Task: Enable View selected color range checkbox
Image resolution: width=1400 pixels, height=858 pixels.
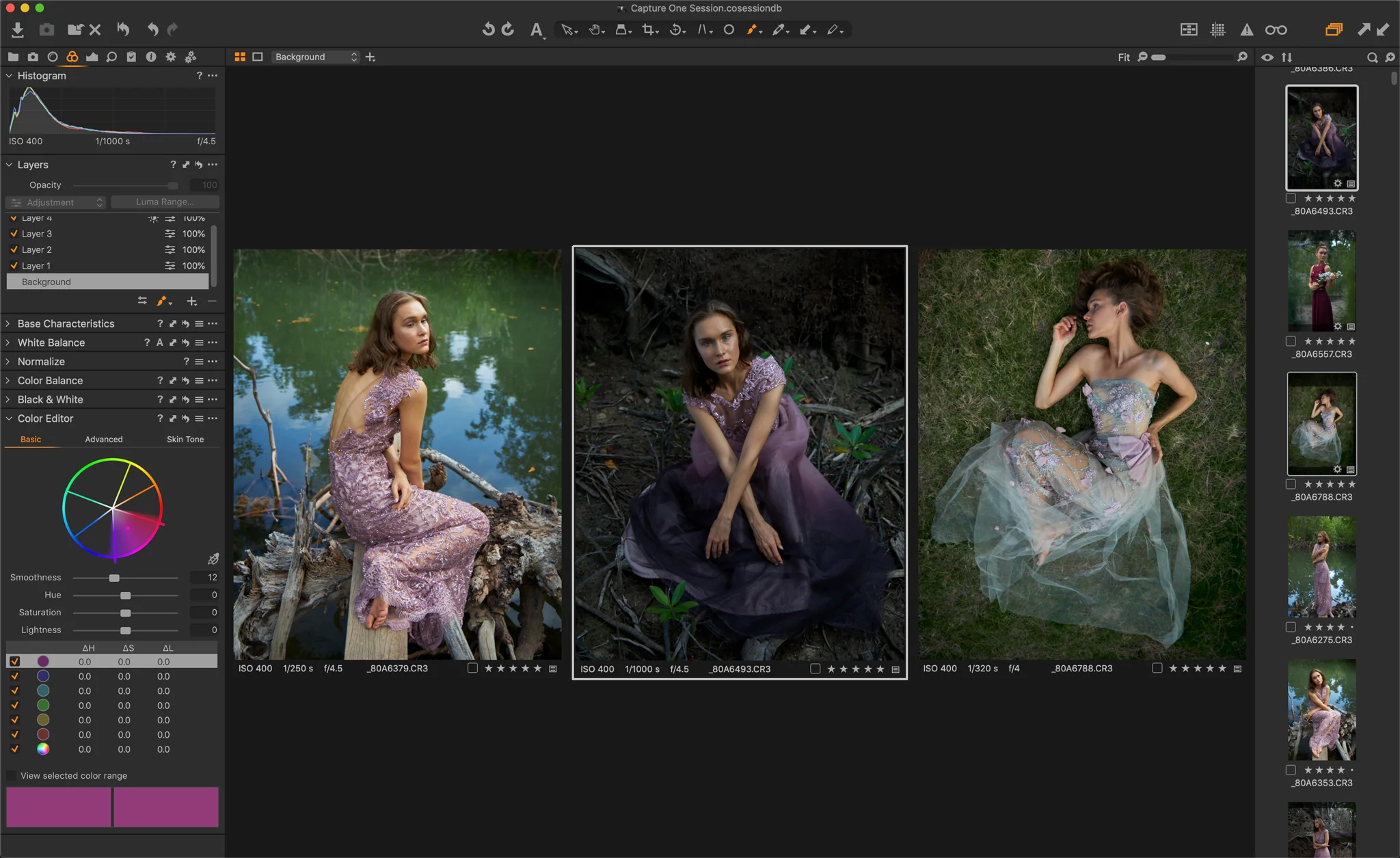Action: tap(12, 775)
